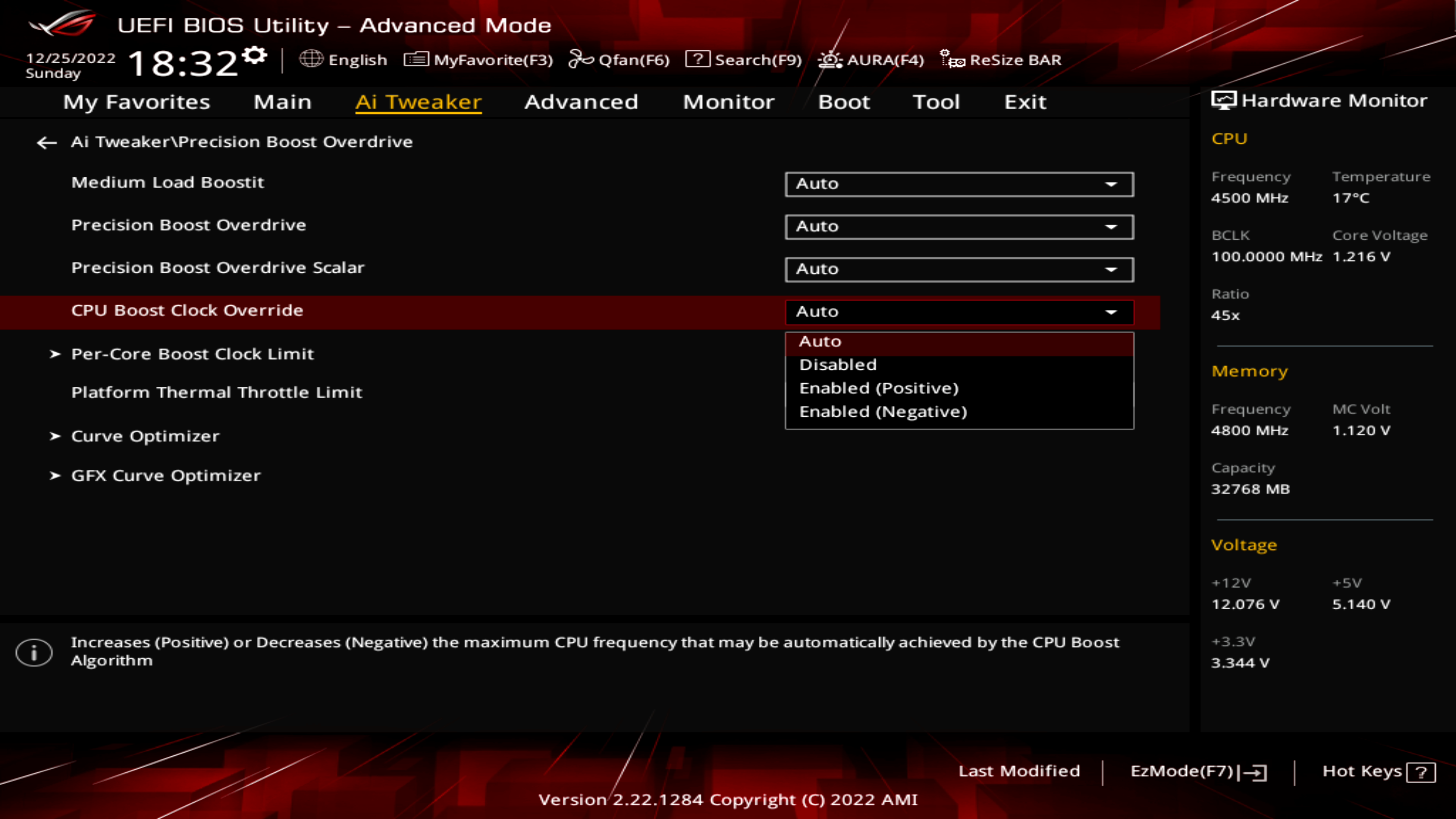This screenshot has width=1456, height=819.
Task: Open AURA(F4) lighting icon
Action: click(830, 59)
